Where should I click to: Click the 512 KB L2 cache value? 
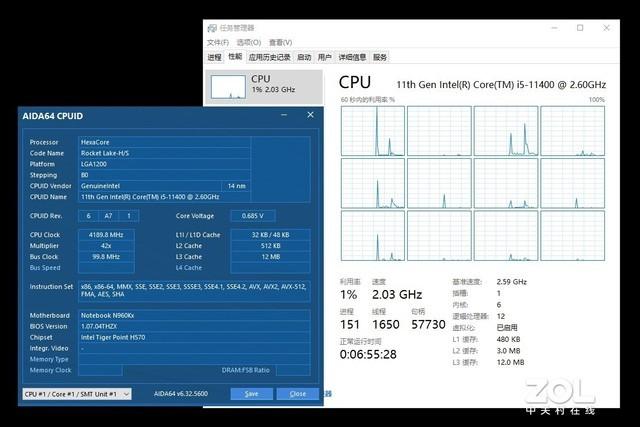270,246
